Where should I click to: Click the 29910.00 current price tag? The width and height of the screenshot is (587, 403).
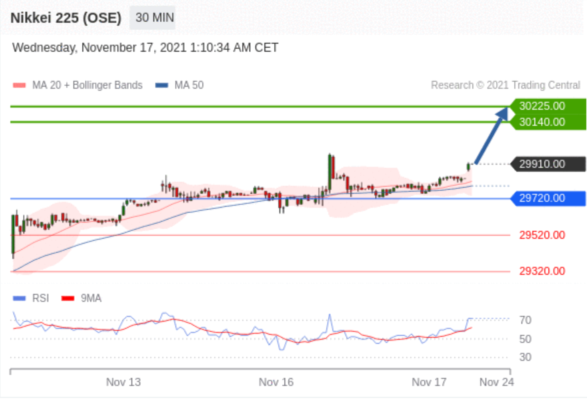548,164
